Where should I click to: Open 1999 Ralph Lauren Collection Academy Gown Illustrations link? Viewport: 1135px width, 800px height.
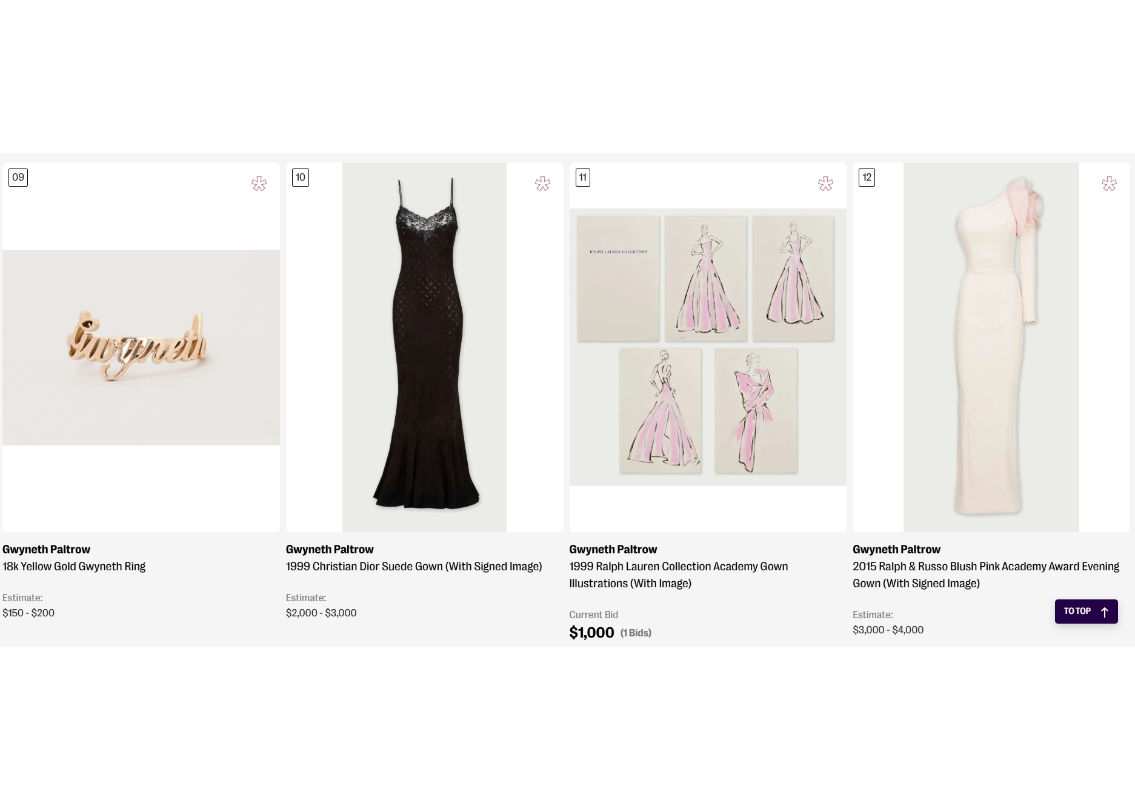678,574
